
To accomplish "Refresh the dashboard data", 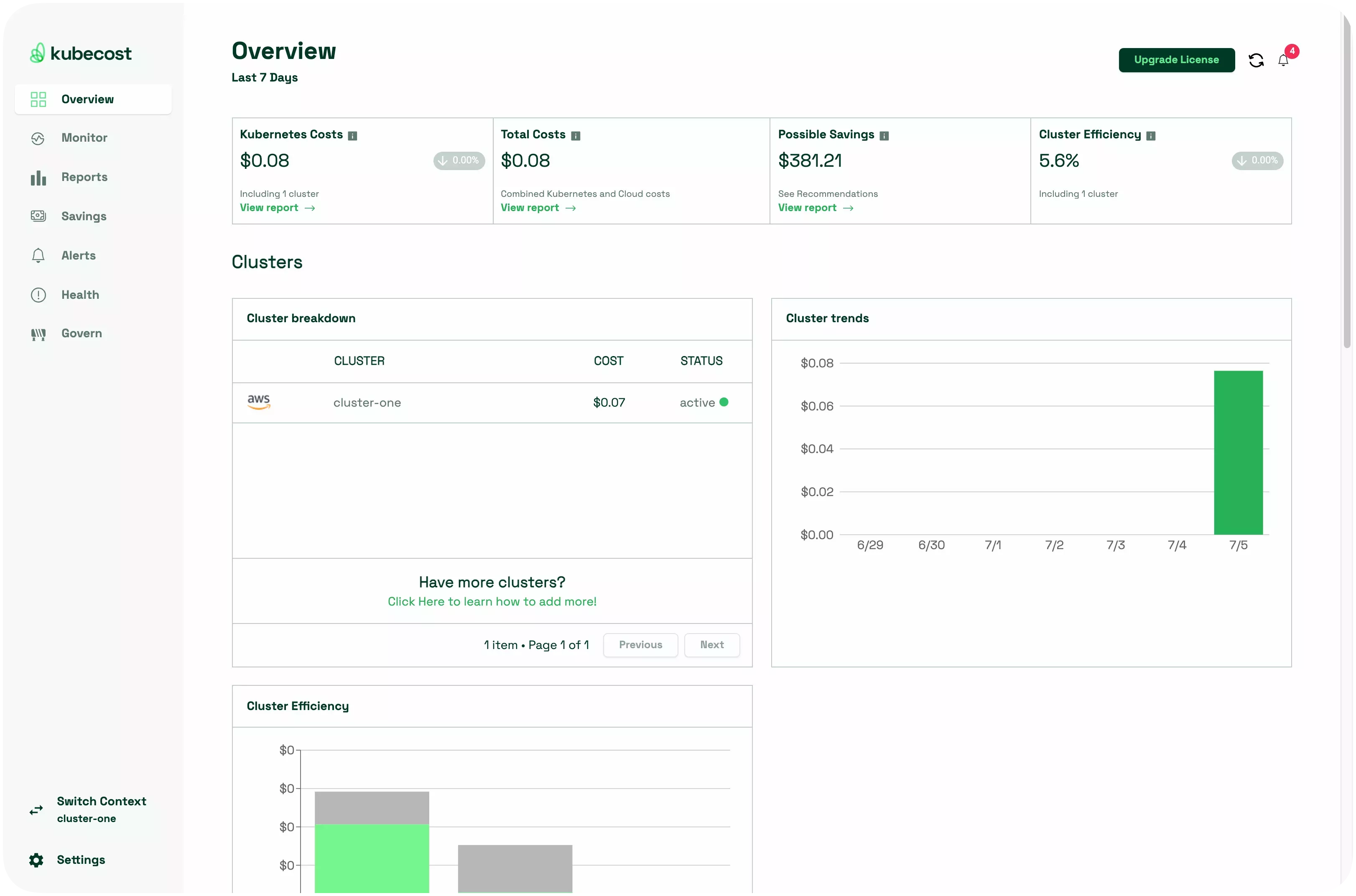I will pyautogui.click(x=1256, y=60).
